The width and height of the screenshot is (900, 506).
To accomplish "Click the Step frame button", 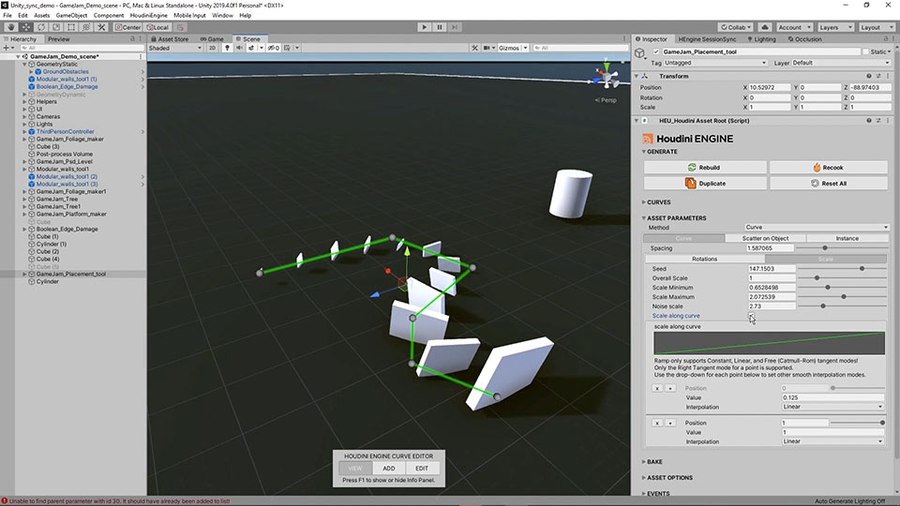I will 455,27.
